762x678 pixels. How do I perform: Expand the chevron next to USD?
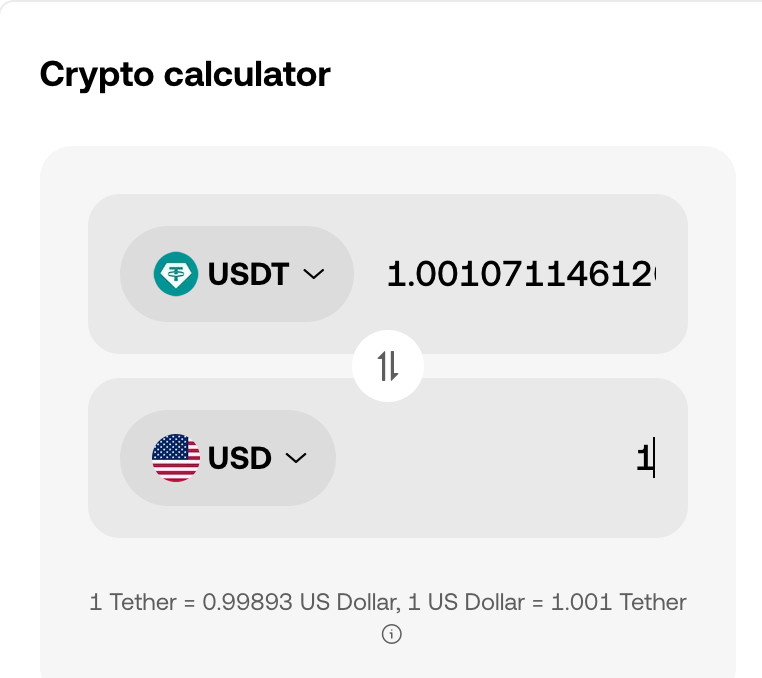(x=296, y=458)
